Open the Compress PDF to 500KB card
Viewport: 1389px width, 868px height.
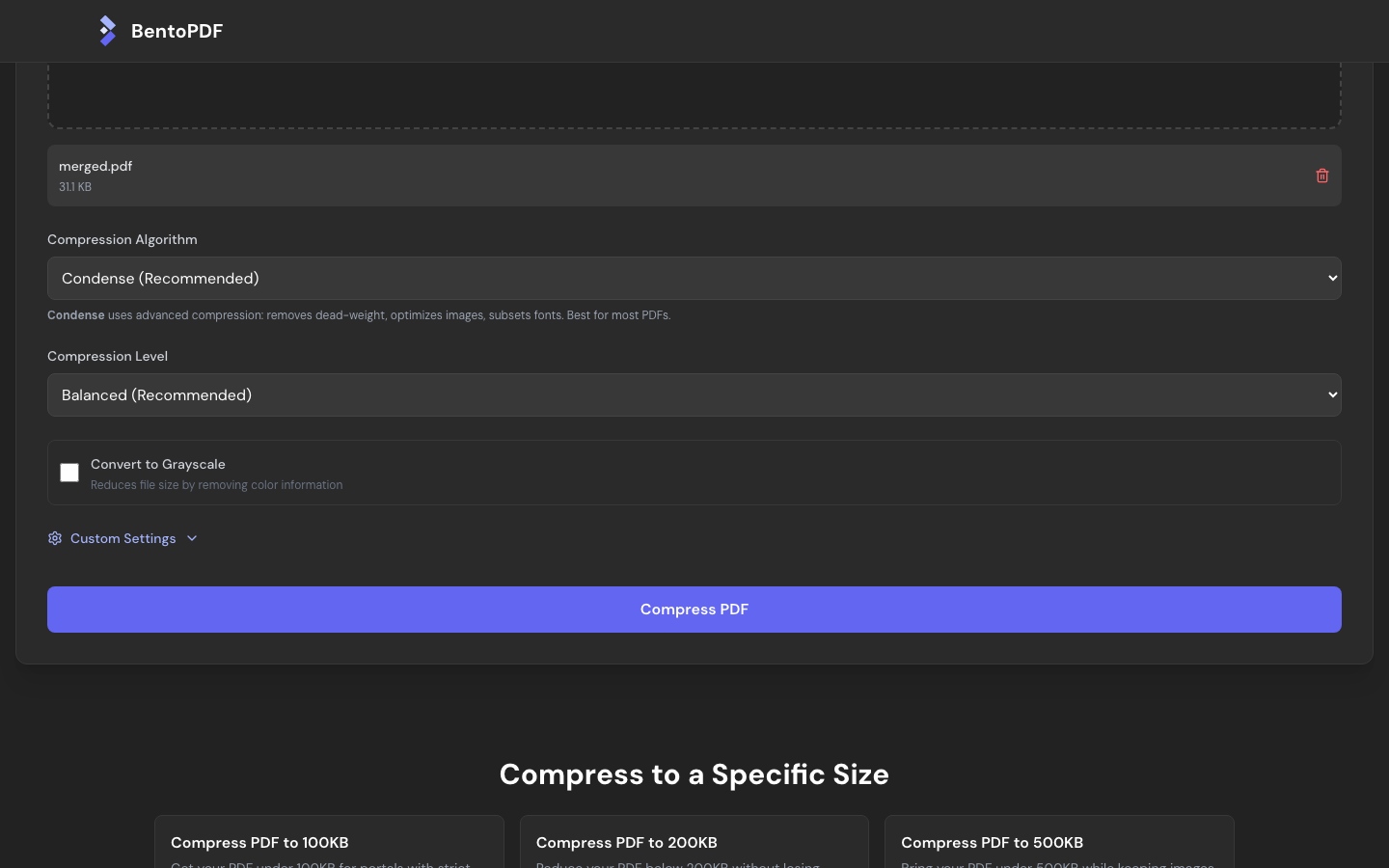pyautogui.click(x=1059, y=842)
